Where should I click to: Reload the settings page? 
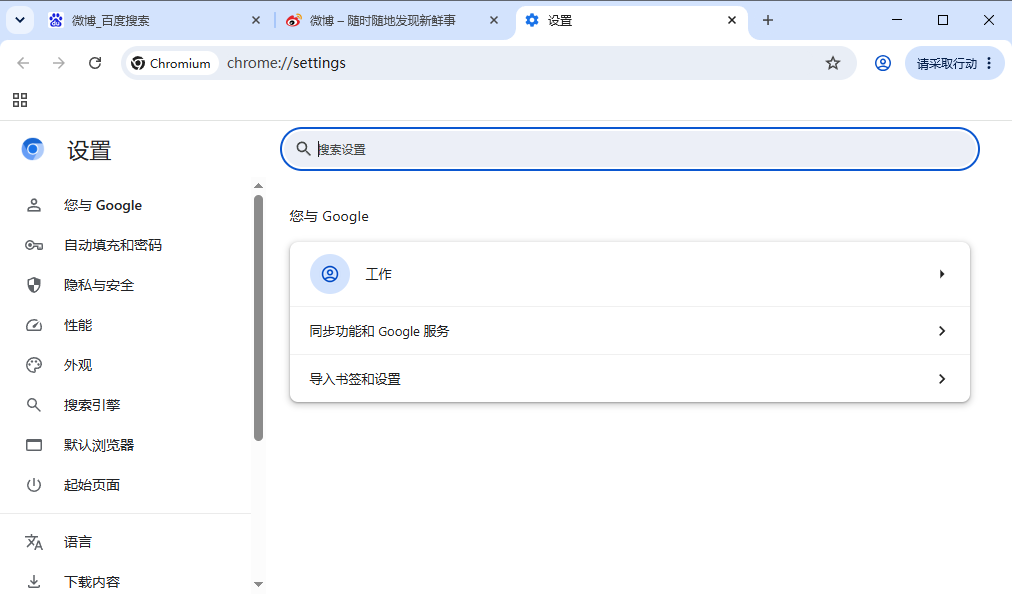95,63
